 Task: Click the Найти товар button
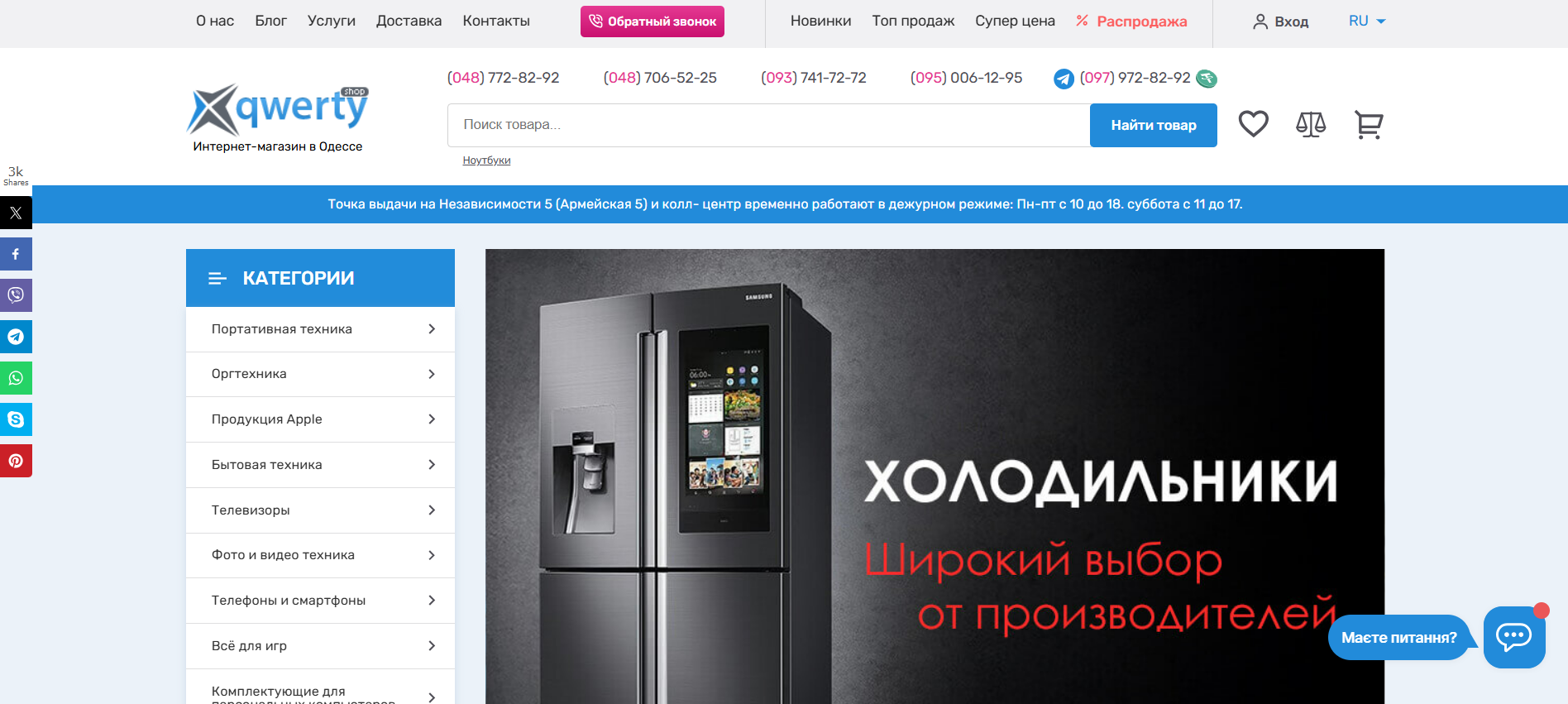(1154, 125)
